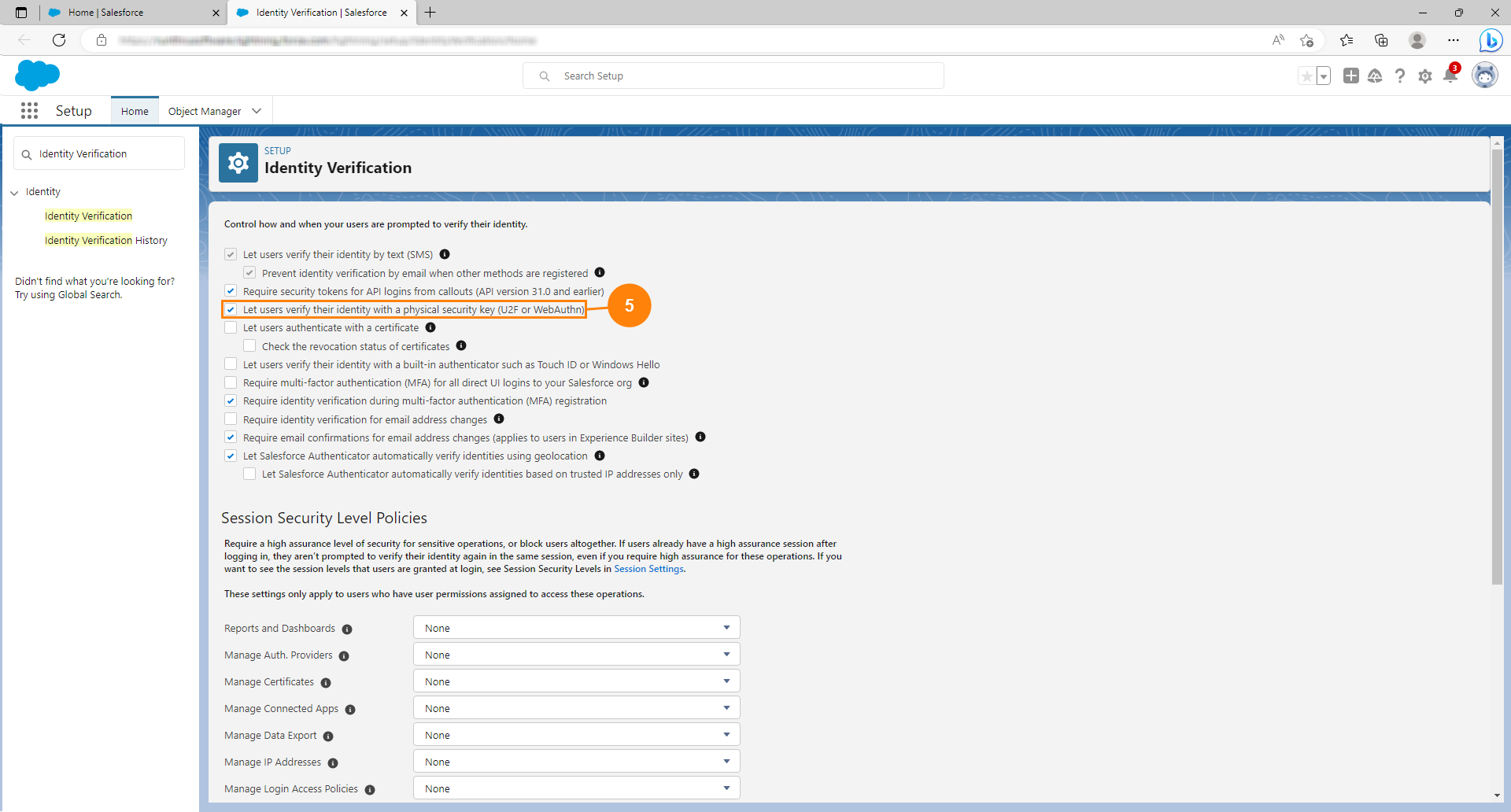Collapse the Identity tree section
Viewport: 1511px width, 812px height.
pyautogui.click(x=14, y=193)
